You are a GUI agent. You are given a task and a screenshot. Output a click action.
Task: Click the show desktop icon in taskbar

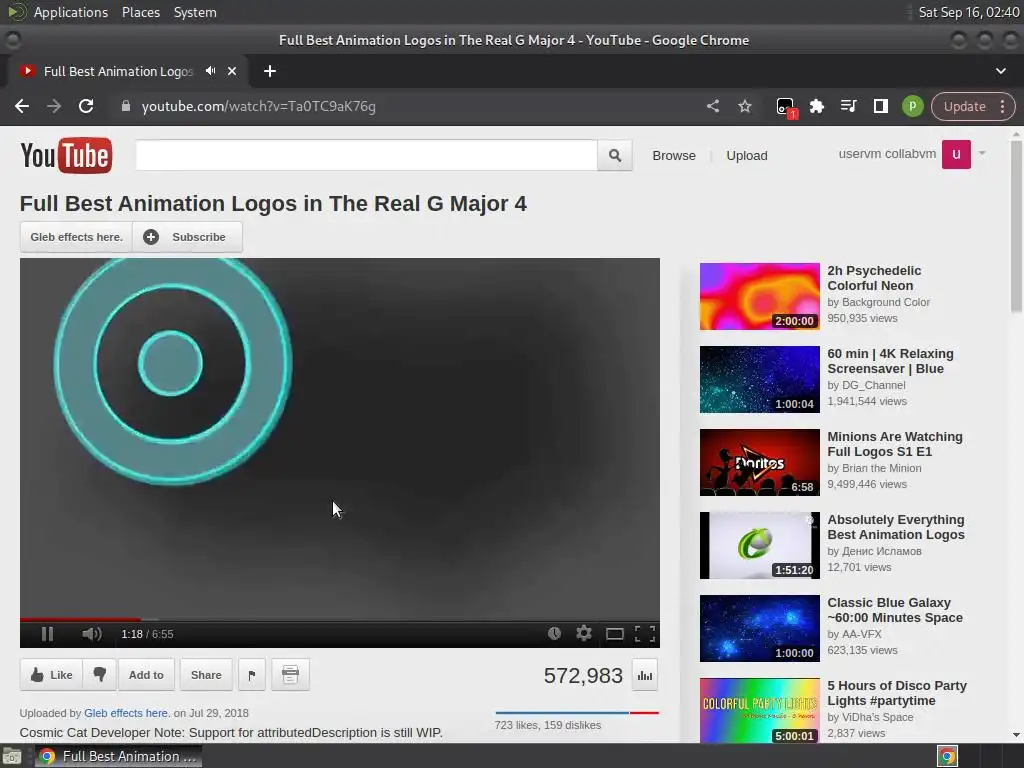click(x=12, y=756)
